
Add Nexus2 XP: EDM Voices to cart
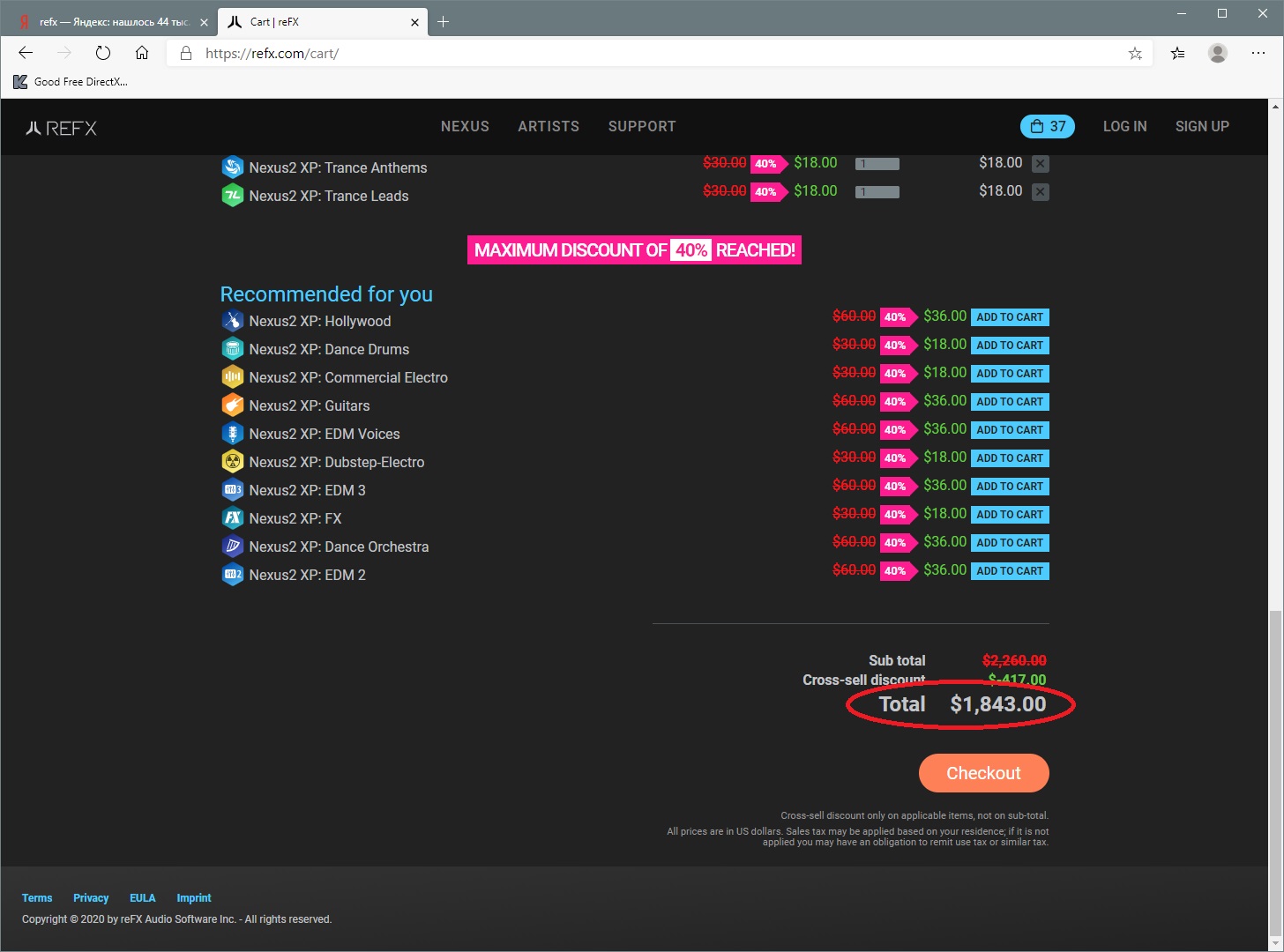1010,430
